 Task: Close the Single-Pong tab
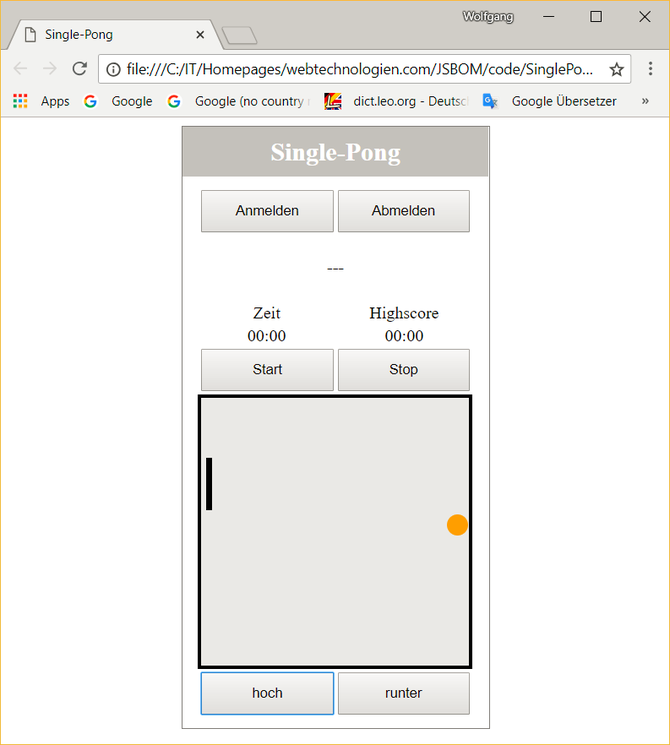point(200,35)
